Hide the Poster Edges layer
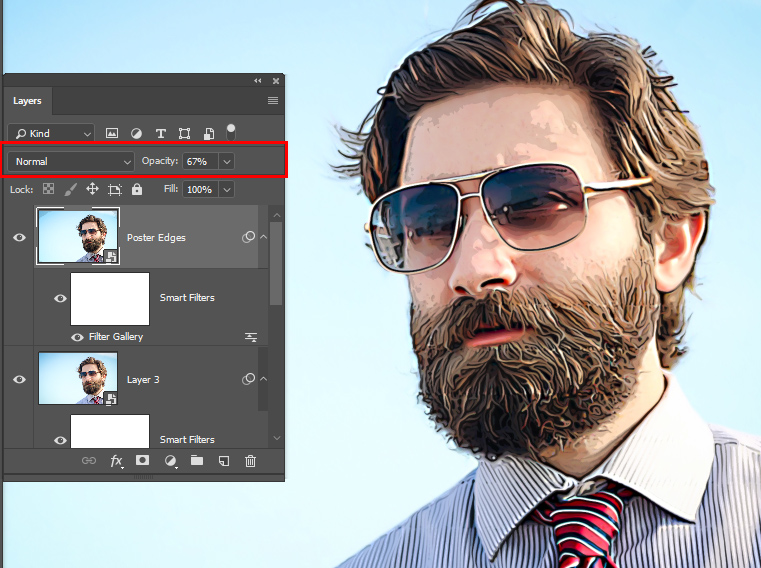 tap(19, 237)
